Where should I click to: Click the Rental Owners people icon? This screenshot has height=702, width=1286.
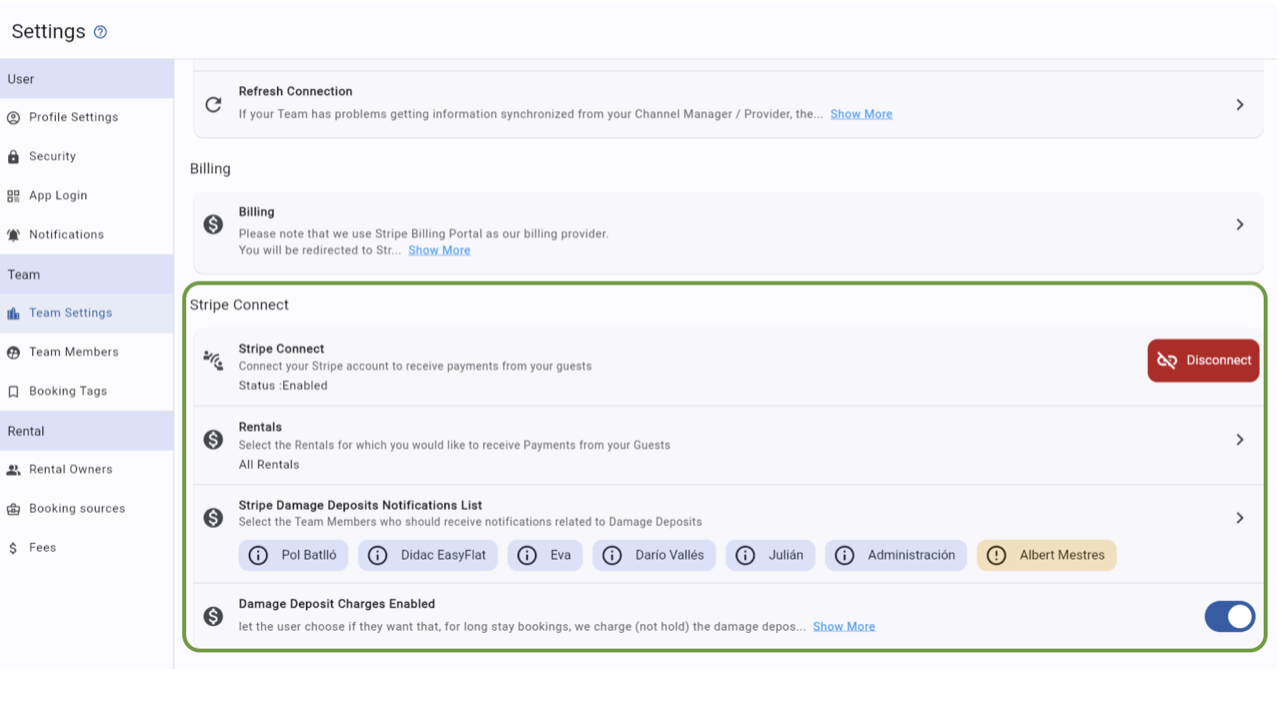pos(13,470)
